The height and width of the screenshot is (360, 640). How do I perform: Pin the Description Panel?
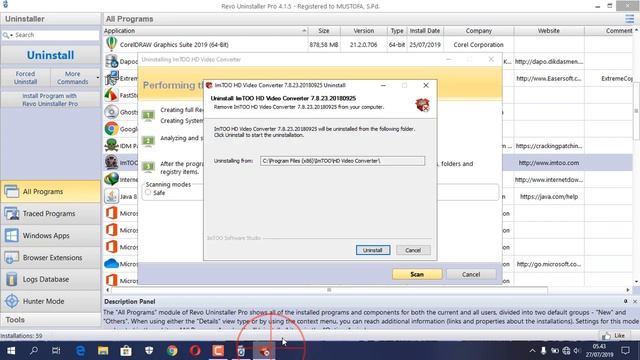(x=625, y=301)
